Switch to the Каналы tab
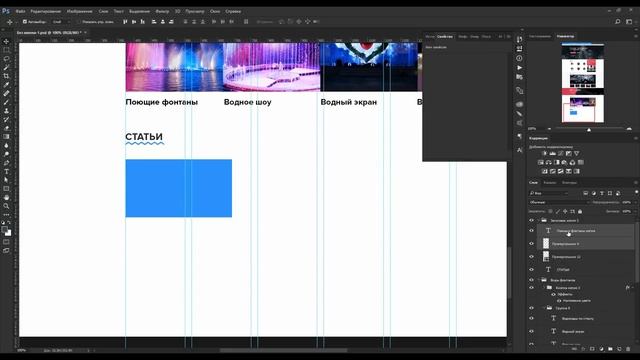 [x=549, y=183]
